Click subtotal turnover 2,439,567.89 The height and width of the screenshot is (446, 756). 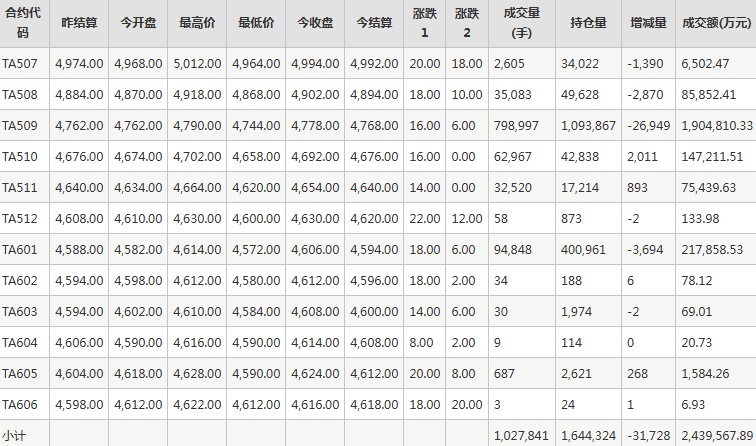tap(717, 436)
